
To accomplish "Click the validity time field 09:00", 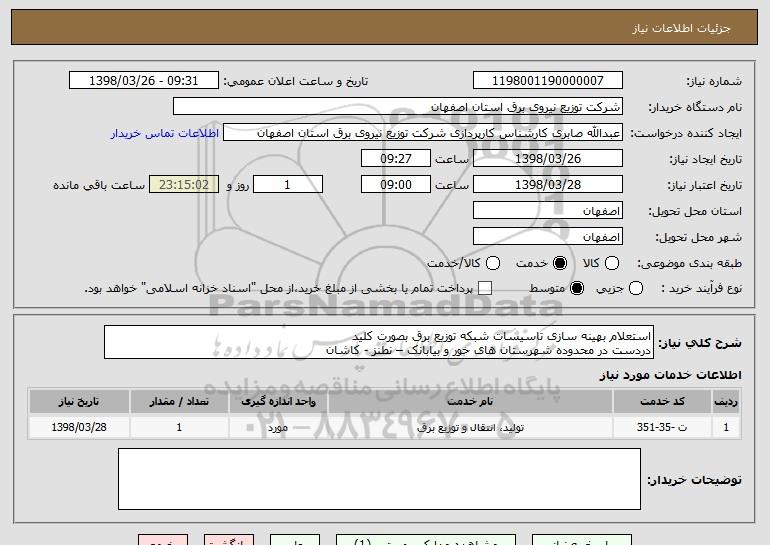I will [396, 185].
